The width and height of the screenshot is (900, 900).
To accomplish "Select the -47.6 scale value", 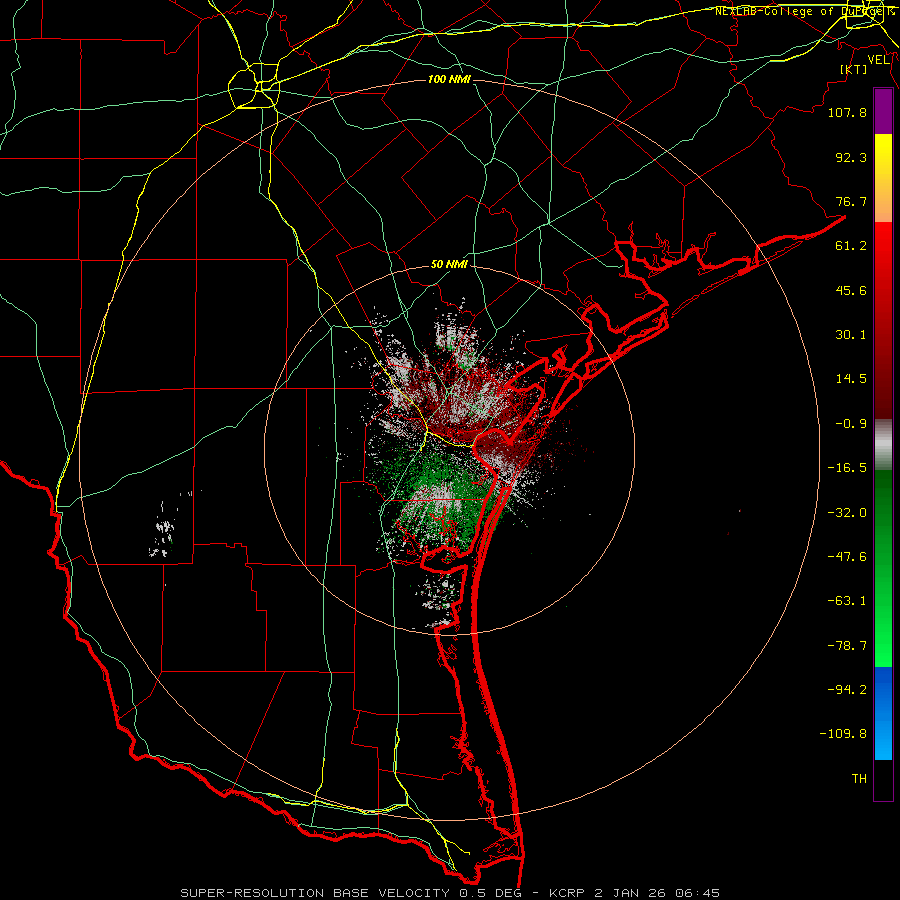I will (x=847, y=557).
